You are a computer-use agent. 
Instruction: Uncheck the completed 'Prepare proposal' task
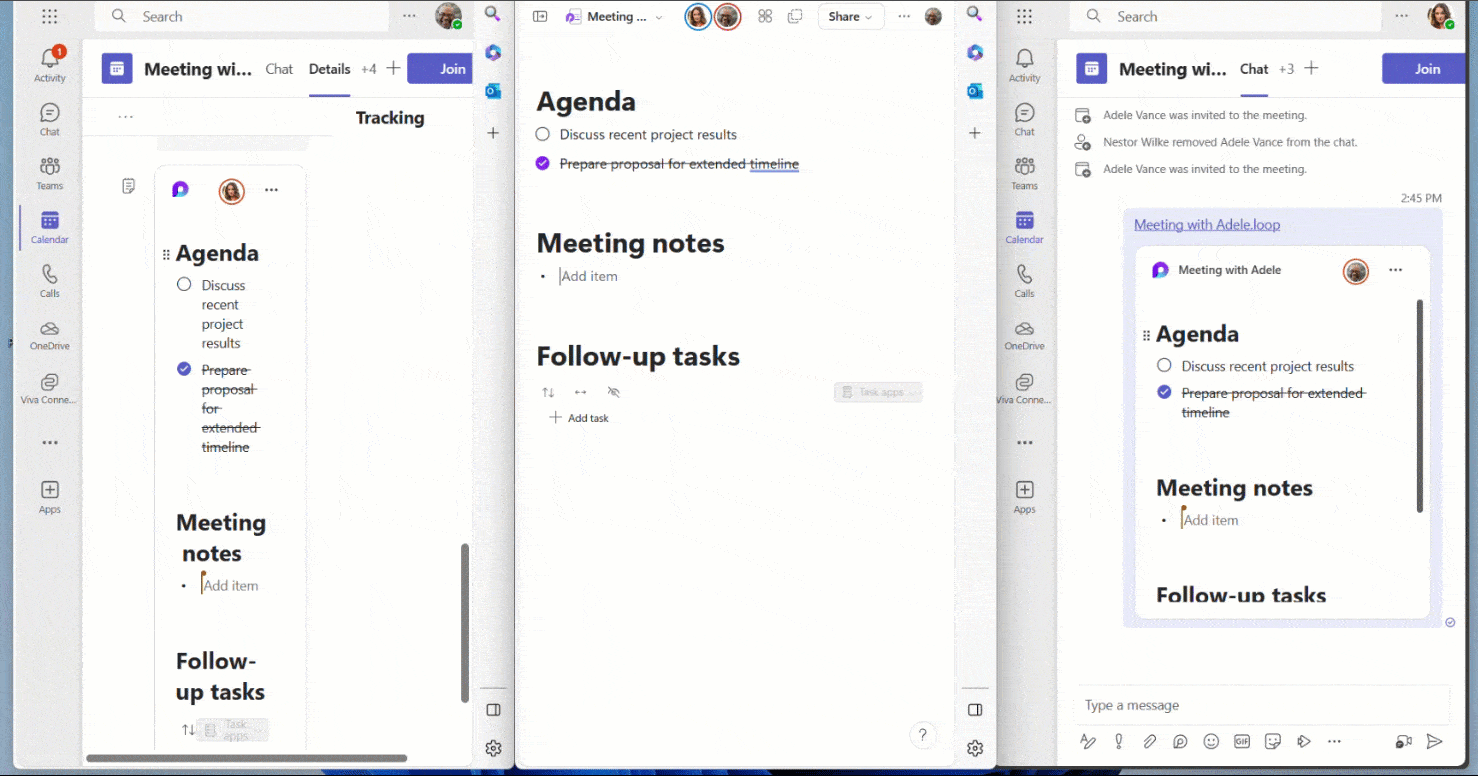tap(541, 162)
